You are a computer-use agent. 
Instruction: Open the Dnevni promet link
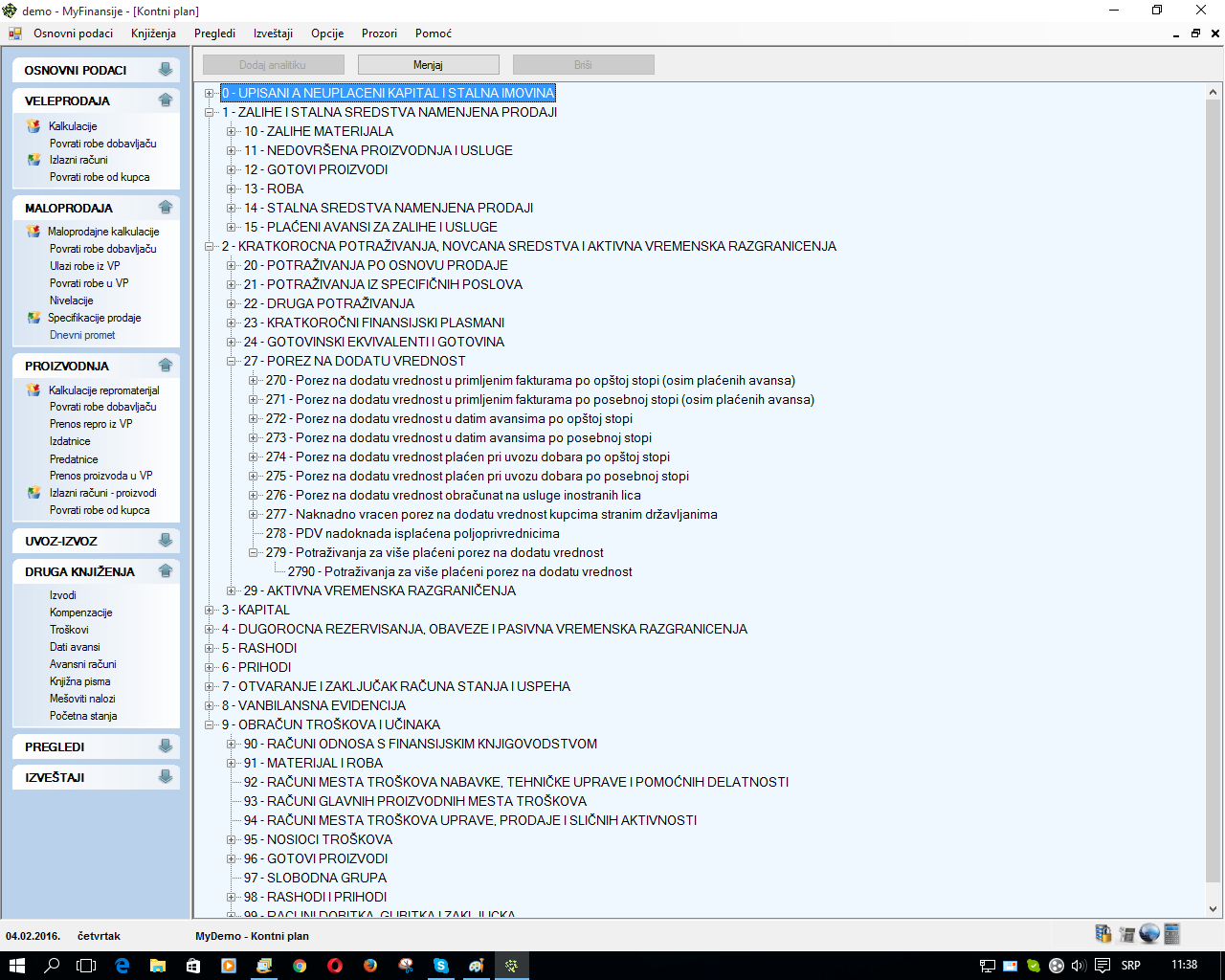[x=82, y=335]
